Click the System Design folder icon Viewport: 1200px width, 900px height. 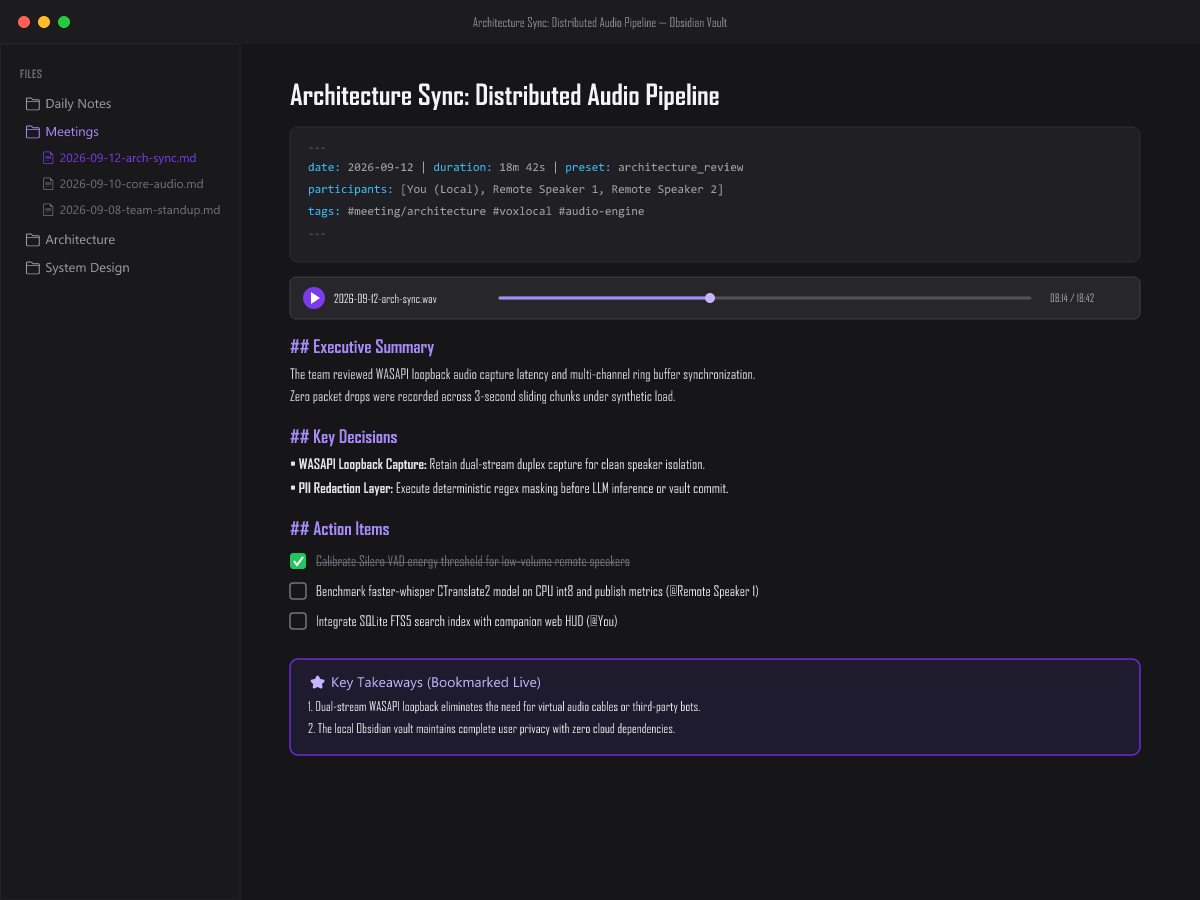tap(33, 268)
